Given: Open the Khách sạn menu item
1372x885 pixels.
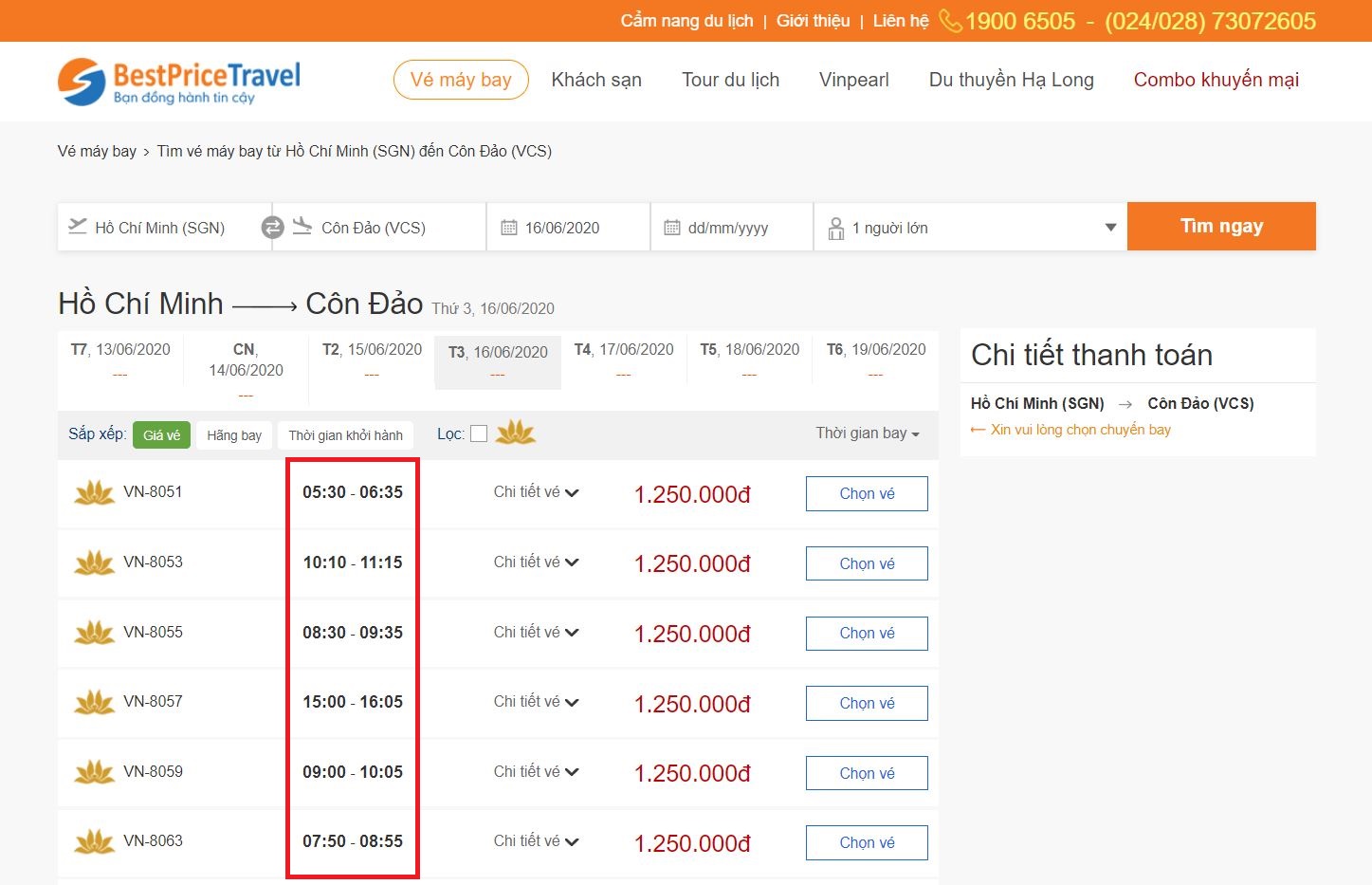Looking at the screenshot, I should pyautogui.click(x=596, y=80).
